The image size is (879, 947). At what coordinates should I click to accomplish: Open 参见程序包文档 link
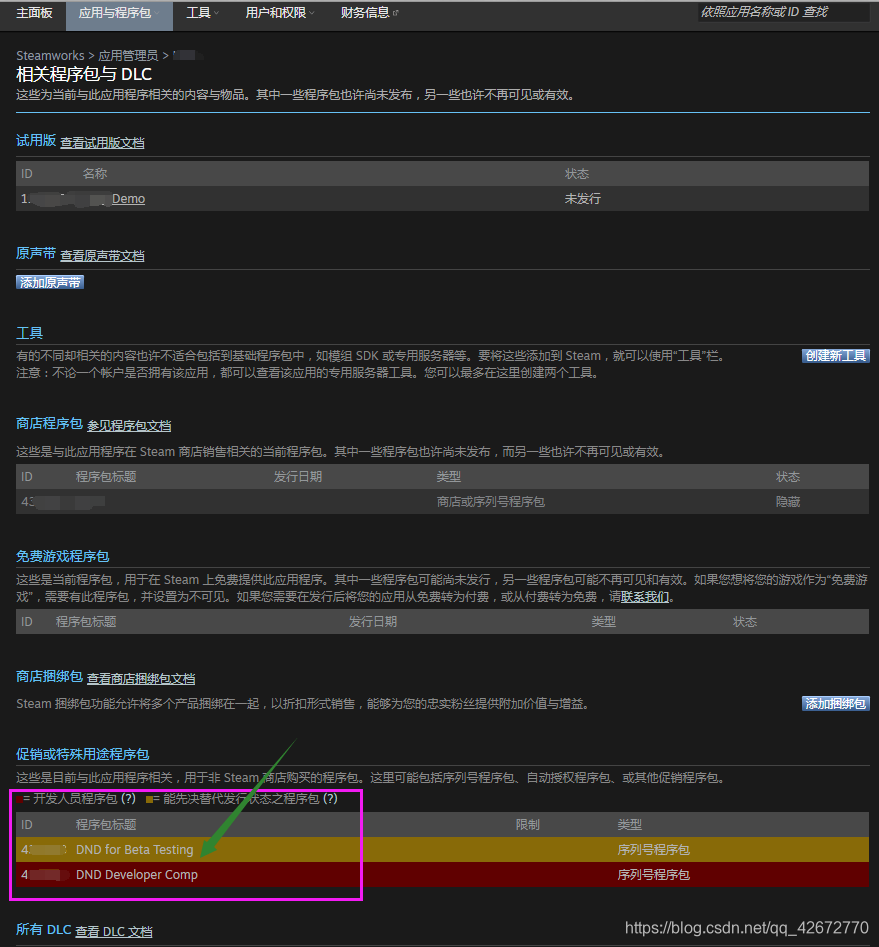point(129,426)
